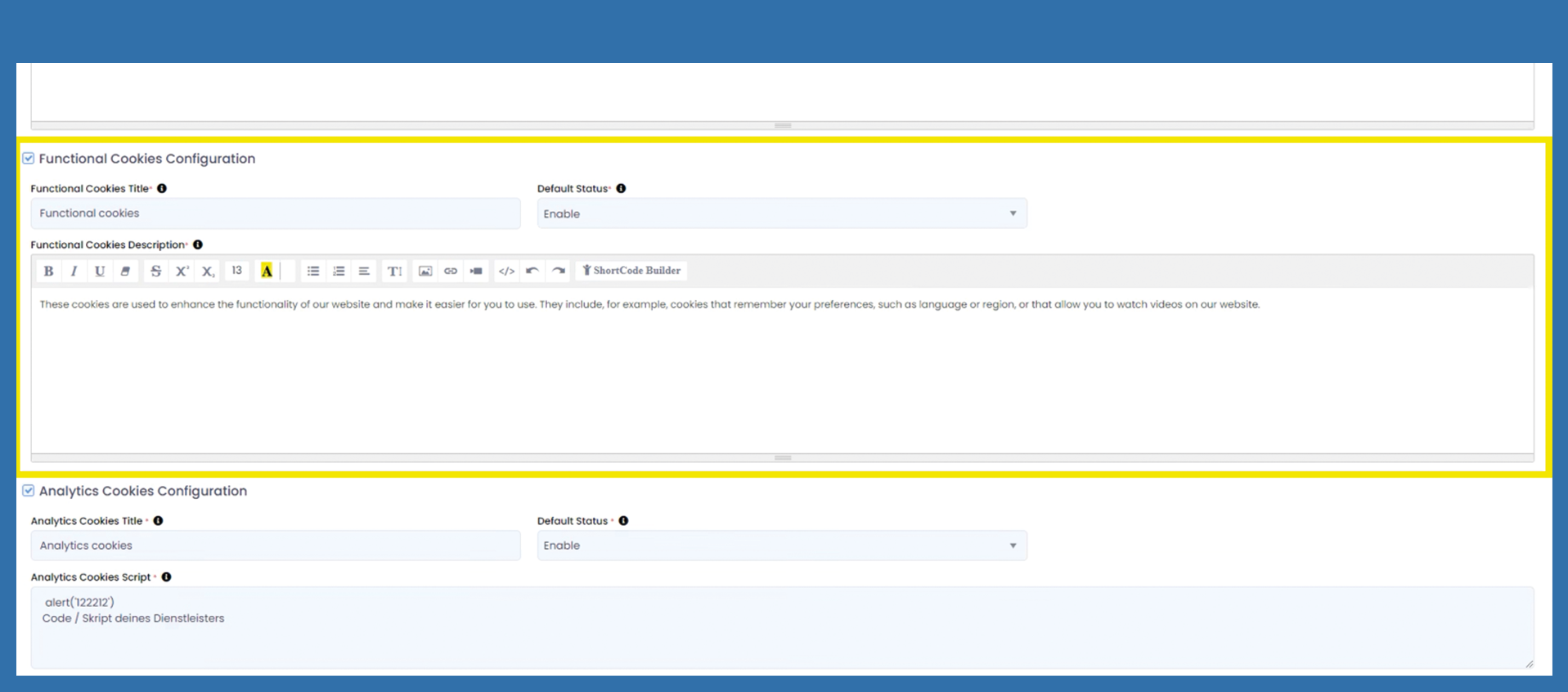
Task: Open the ShortCode Builder
Action: point(631,271)
